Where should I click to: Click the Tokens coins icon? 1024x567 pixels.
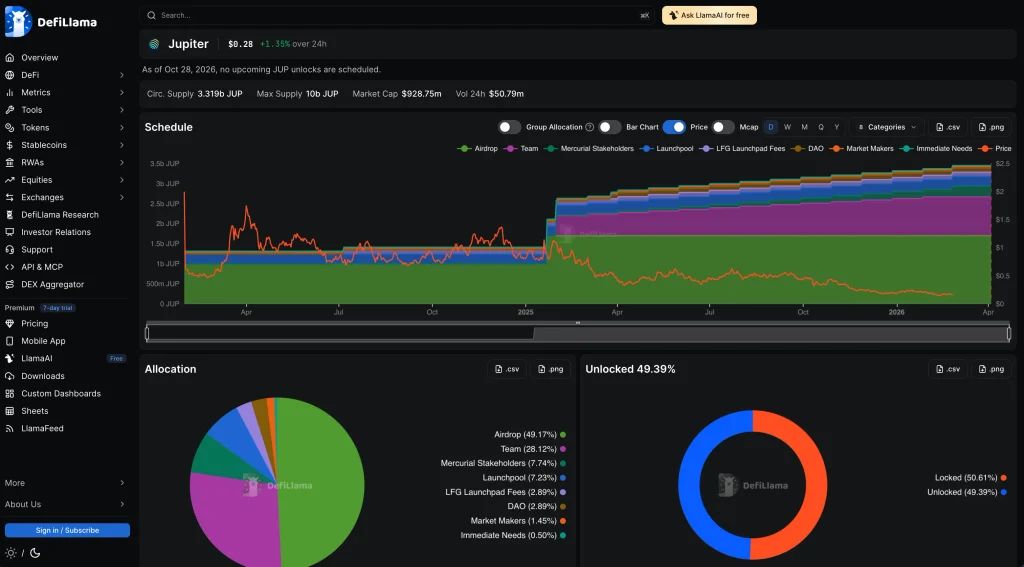click(x=9, y=127)
